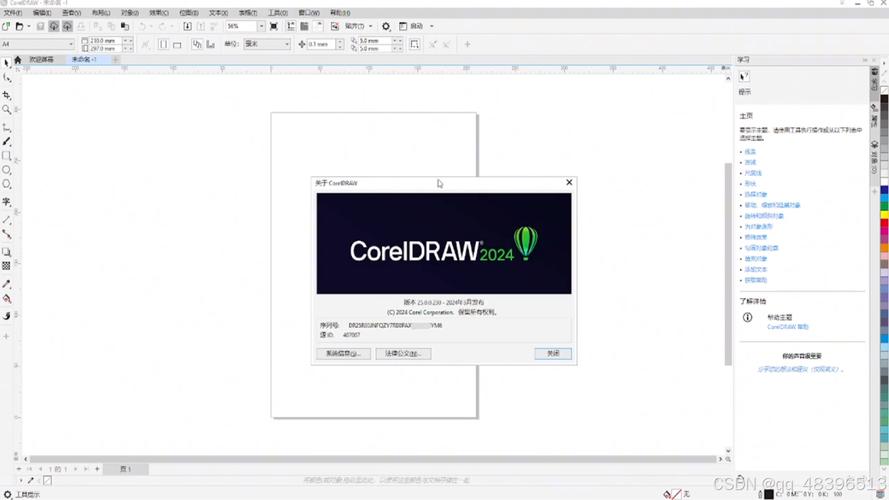
Task: Open the 文件 menu
Action: tap(12, 13)
